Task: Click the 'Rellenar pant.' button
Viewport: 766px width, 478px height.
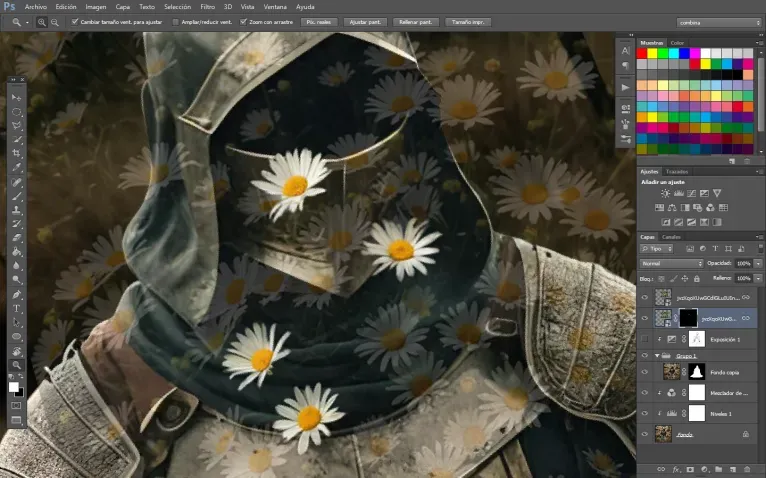Action: pyautogui.click(x=416, y=22)
